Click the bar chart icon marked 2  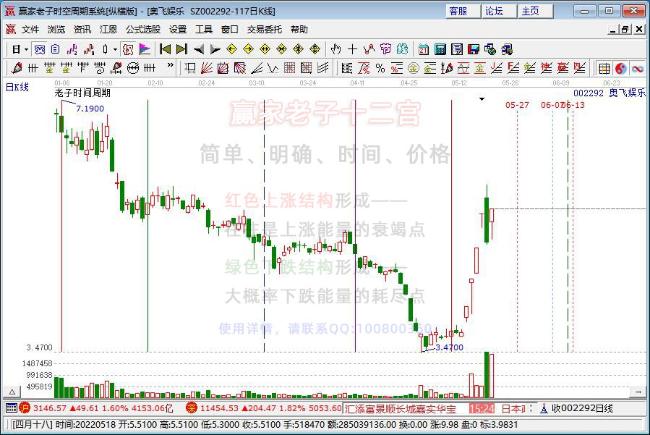(x=72, y=49)
